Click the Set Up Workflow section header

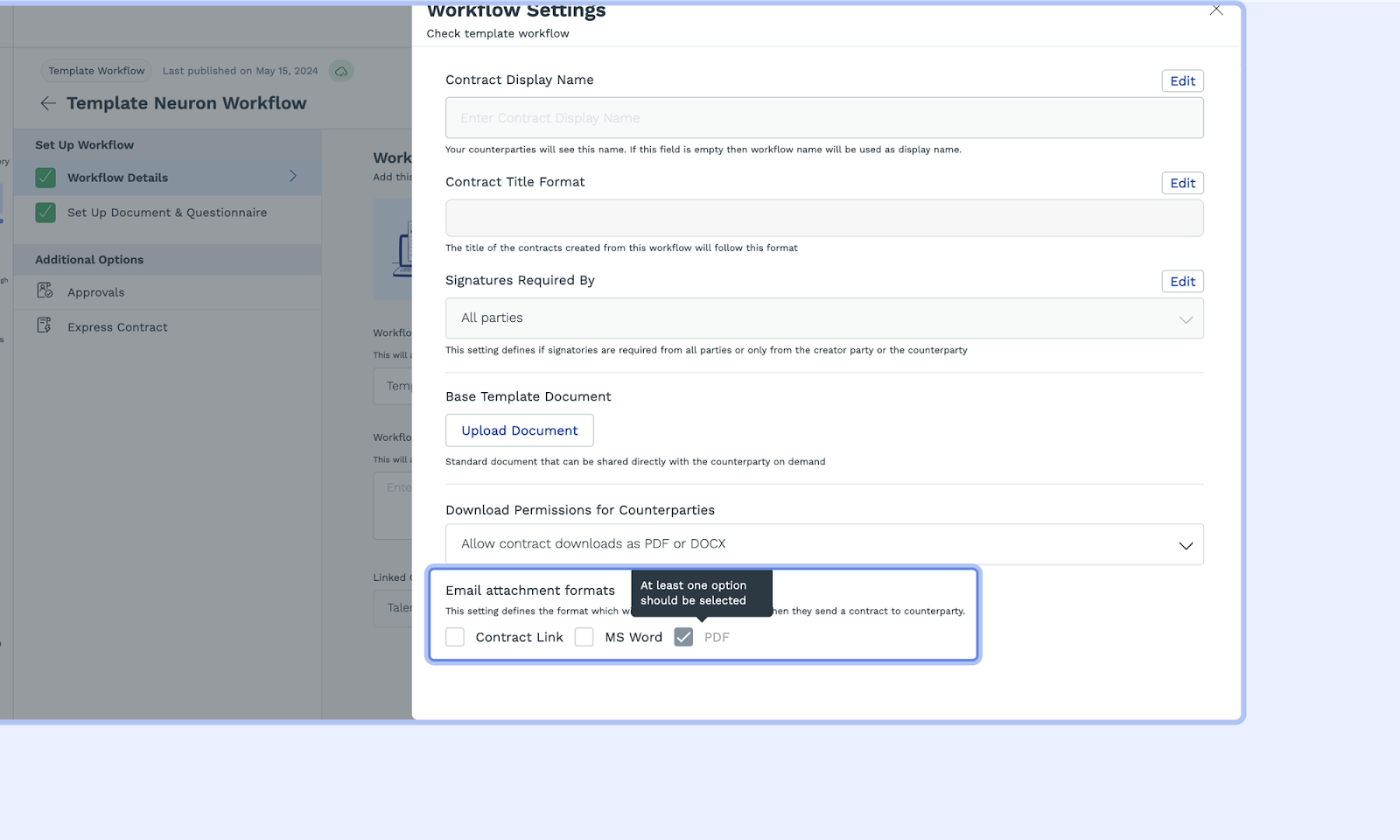coord(85,145)
